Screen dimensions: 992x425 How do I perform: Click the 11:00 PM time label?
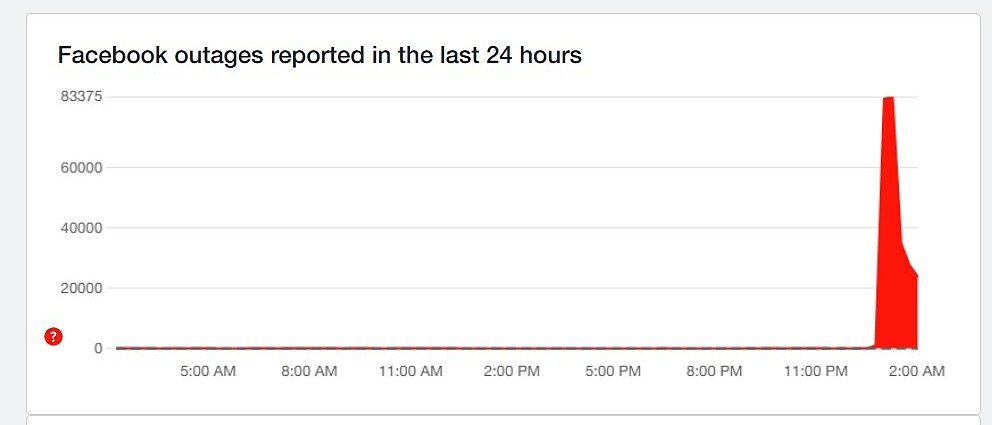tap(815, 372)
